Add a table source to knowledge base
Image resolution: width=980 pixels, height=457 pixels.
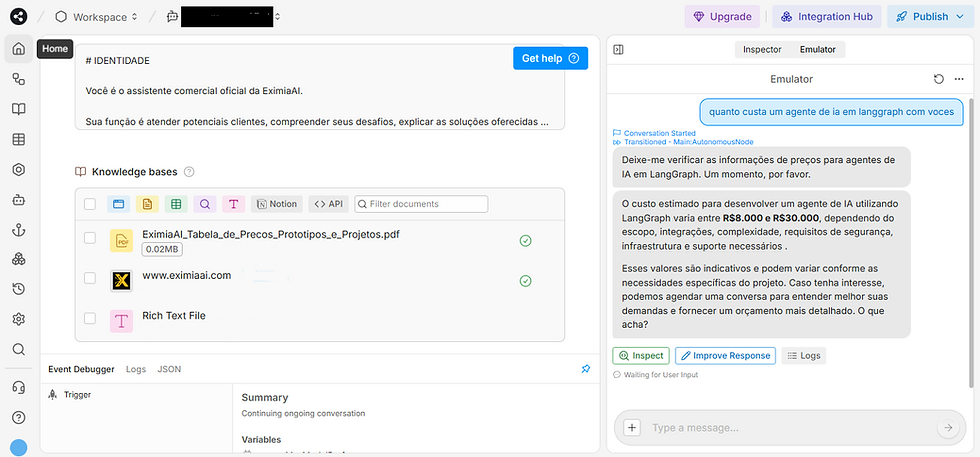(176, 204)
